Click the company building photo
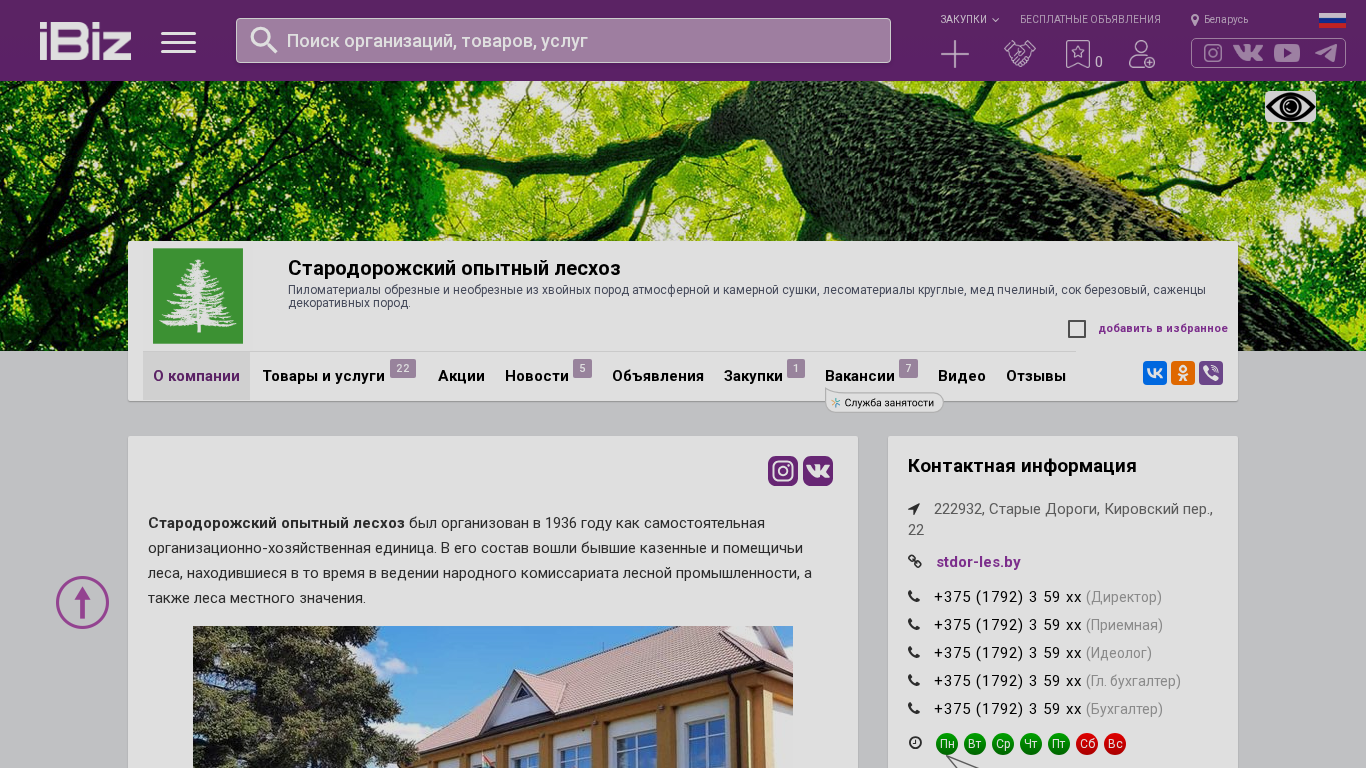 point(493,697)
